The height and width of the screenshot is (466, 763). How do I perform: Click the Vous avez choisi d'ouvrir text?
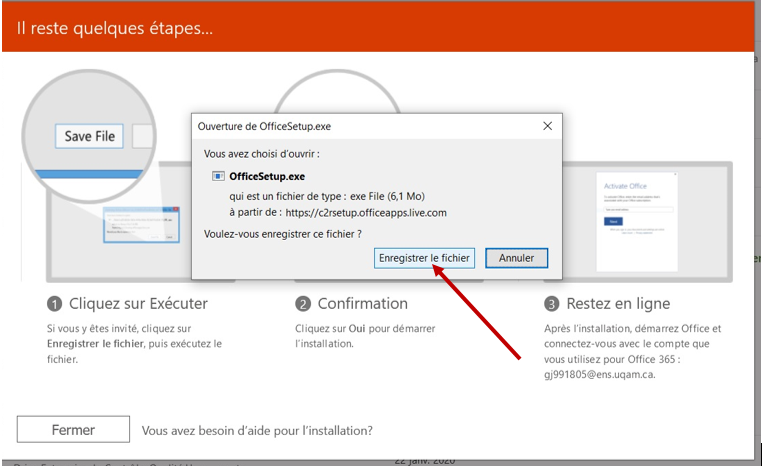tap(262, 154)
